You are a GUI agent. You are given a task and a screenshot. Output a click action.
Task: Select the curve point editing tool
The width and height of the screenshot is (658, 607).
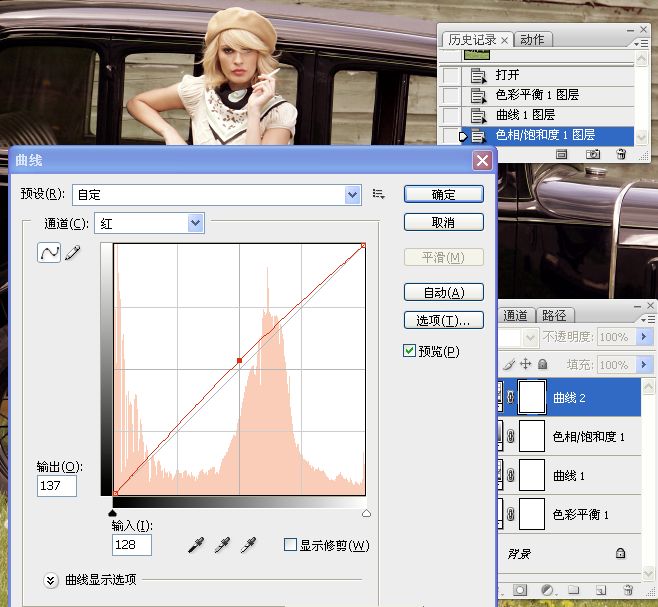(x=49, y=254)
